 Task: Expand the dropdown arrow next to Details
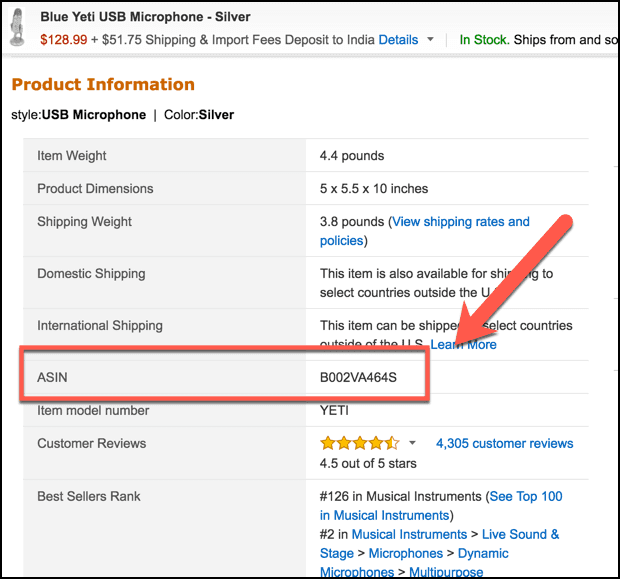click(431, 40)
